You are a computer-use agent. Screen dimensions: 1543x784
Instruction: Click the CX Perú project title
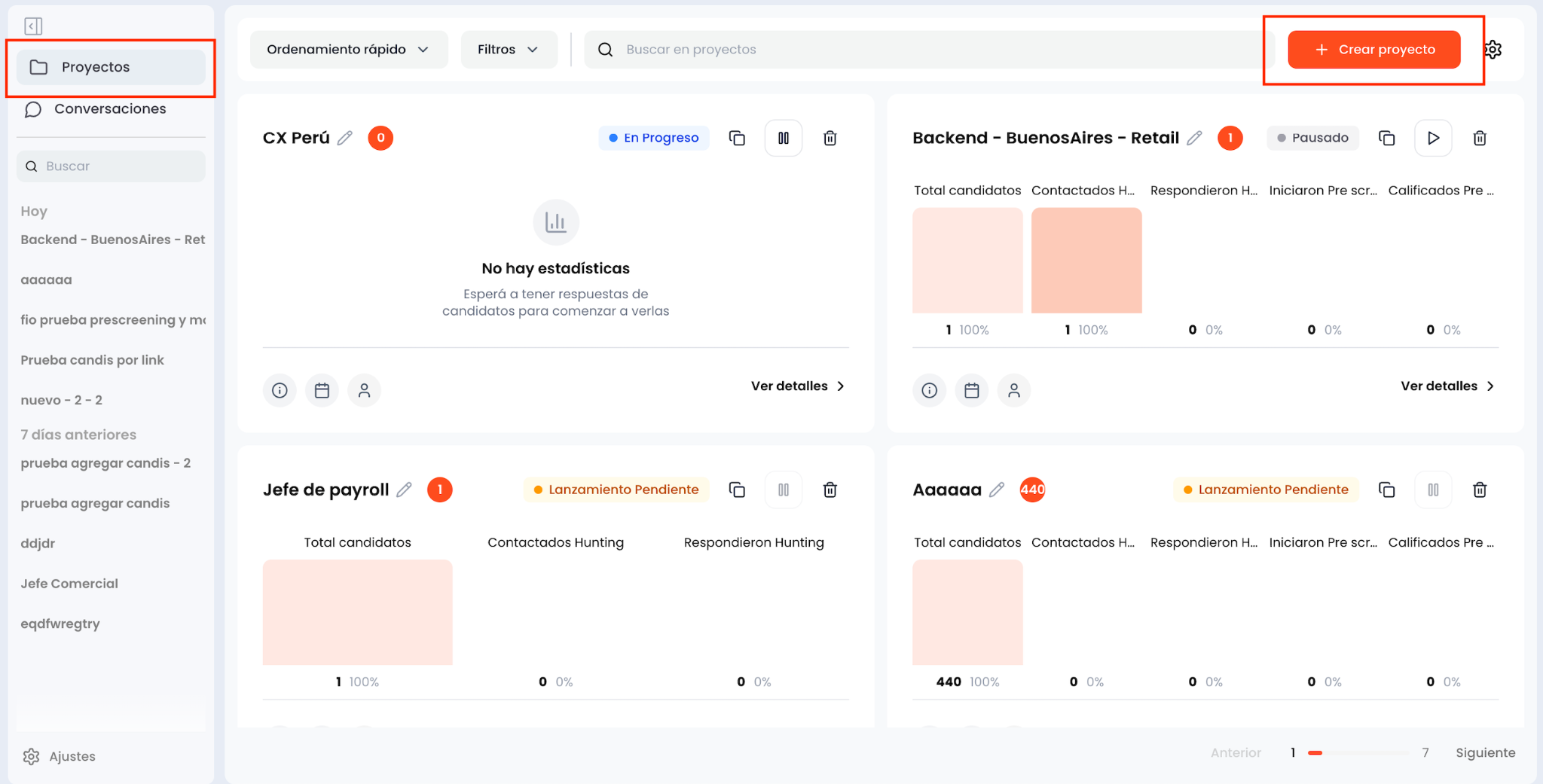[x=296, y=138]
